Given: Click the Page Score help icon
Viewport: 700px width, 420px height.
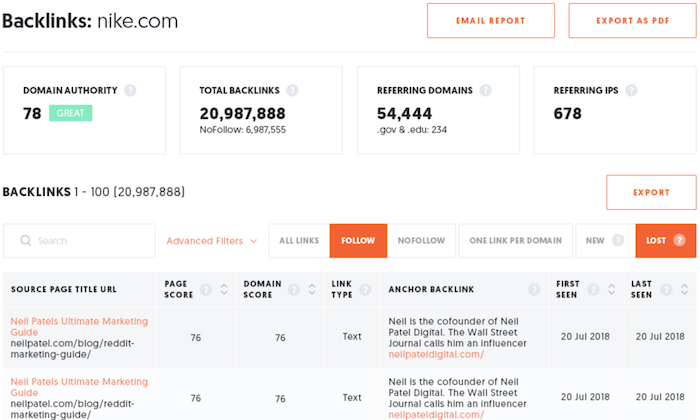Looking at the screenshot, I should point(206,290).
